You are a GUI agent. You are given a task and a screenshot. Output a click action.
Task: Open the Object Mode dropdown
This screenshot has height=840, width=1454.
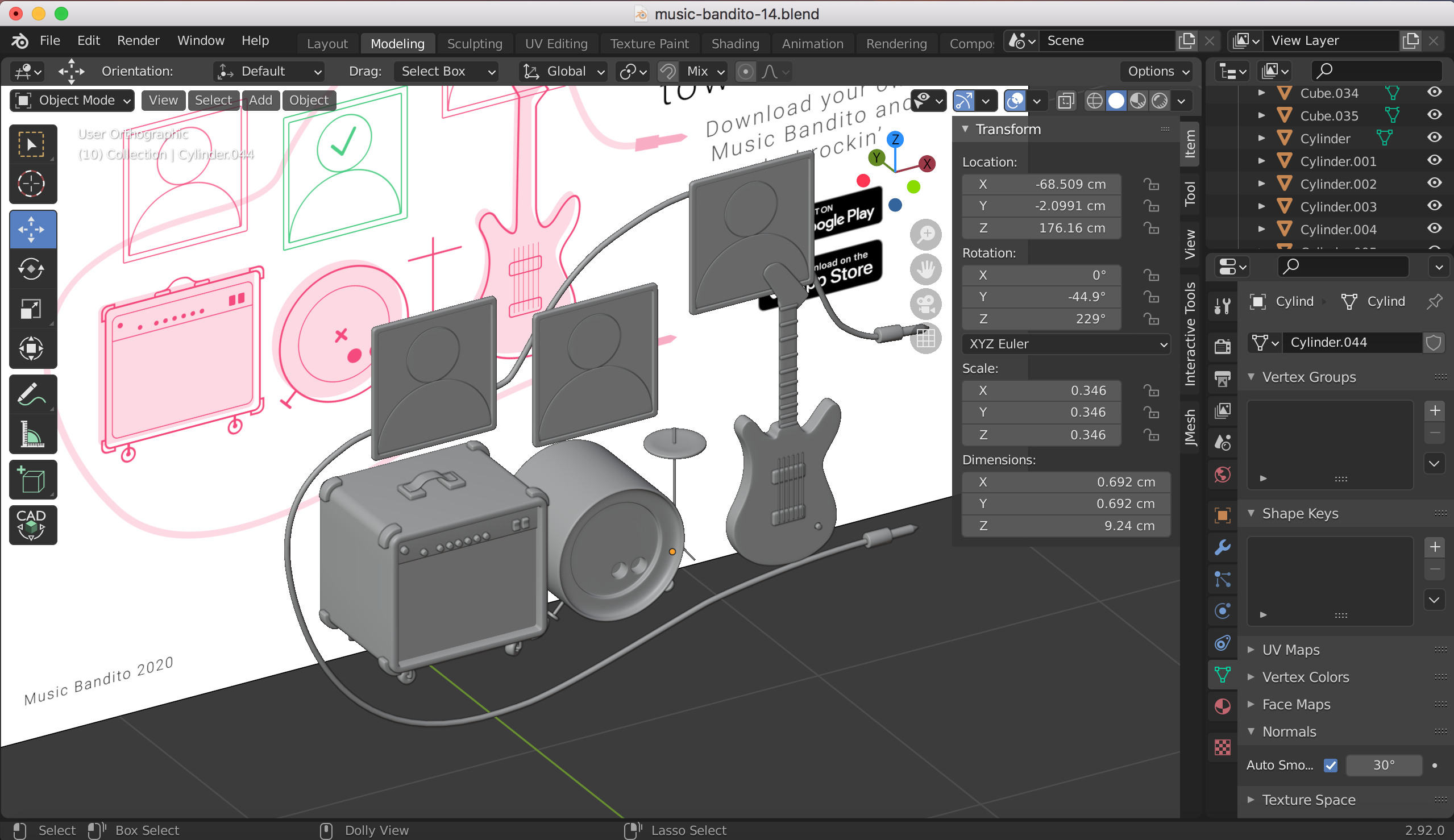(x=73, y=101)
